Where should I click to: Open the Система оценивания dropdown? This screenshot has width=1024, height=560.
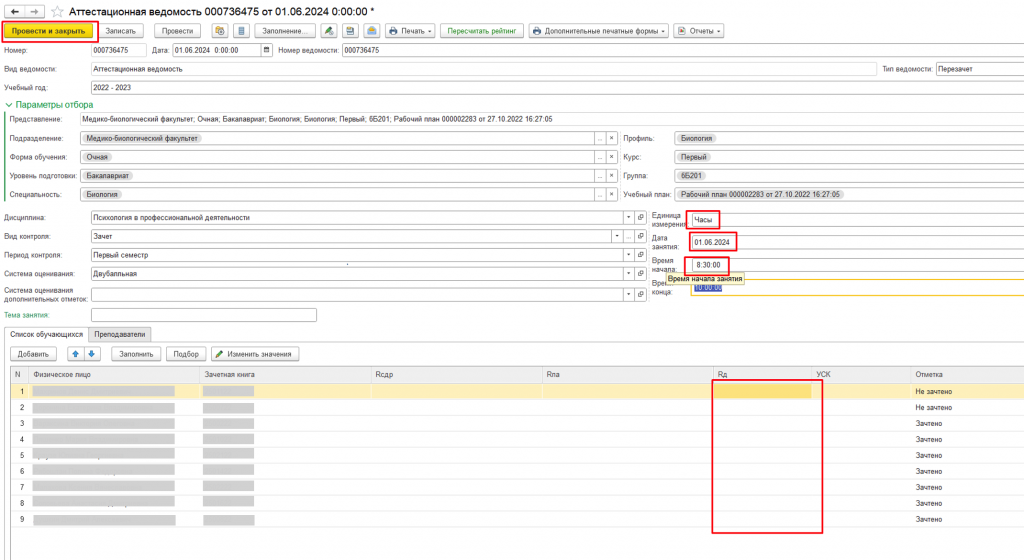628,273
